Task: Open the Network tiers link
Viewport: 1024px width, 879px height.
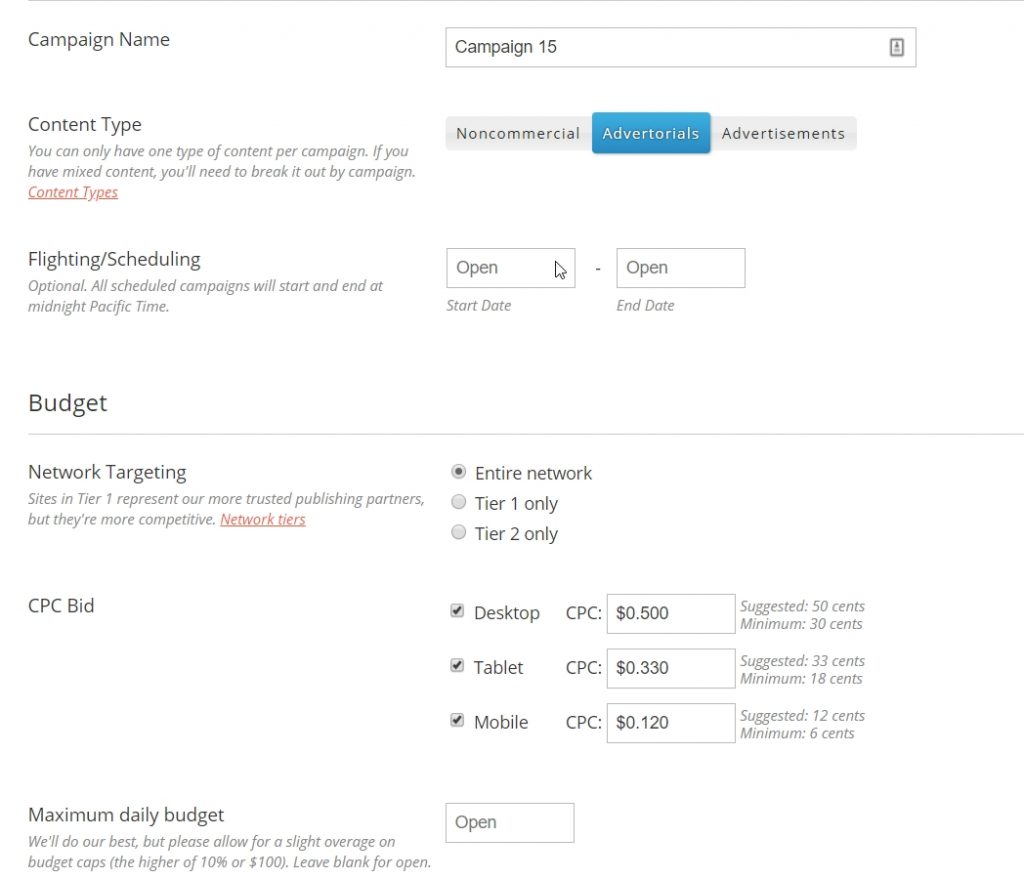Action: coord(263,519)
